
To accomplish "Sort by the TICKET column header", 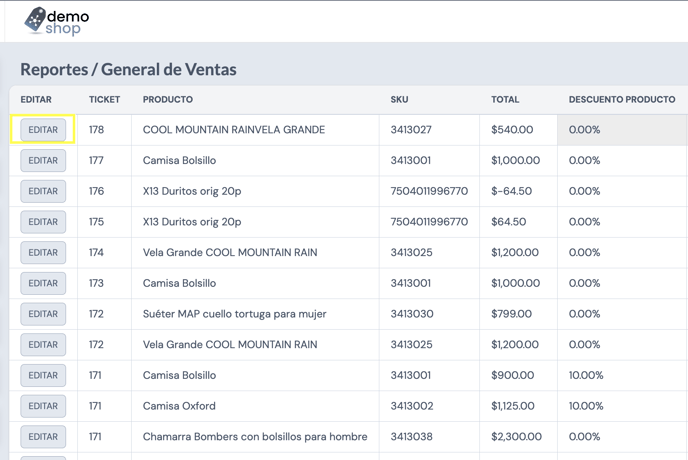I will tap(104, 100).
